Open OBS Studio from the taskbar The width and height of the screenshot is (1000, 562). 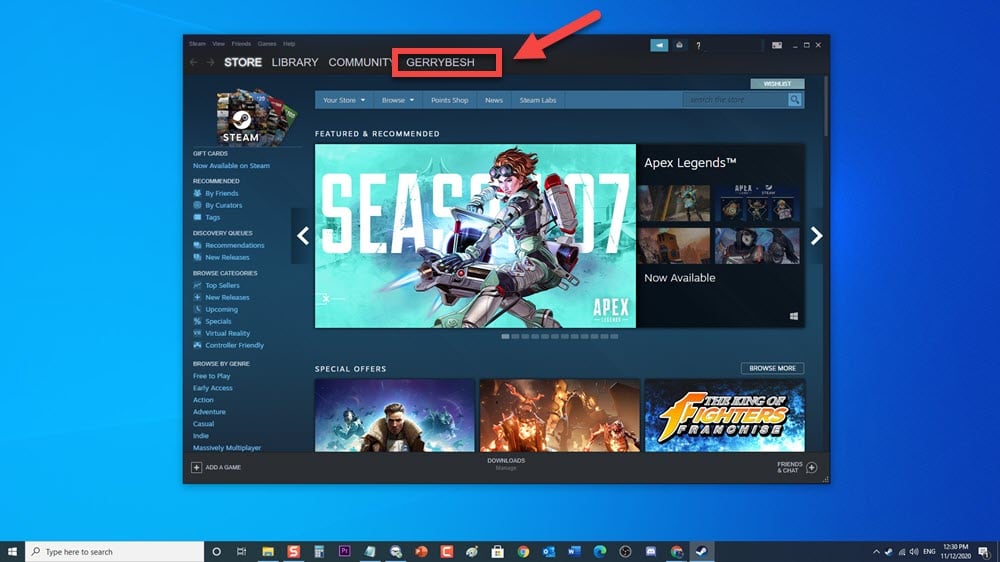coord(625,552)
